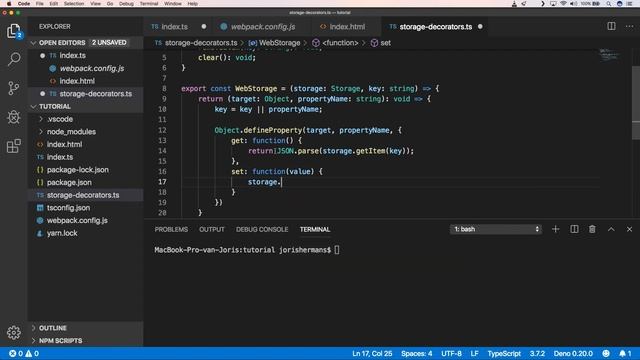This screenshot has height=360, width=640.
Task: Select storage-decorators.ts in tutorial file tree
Action: [83, 195]
